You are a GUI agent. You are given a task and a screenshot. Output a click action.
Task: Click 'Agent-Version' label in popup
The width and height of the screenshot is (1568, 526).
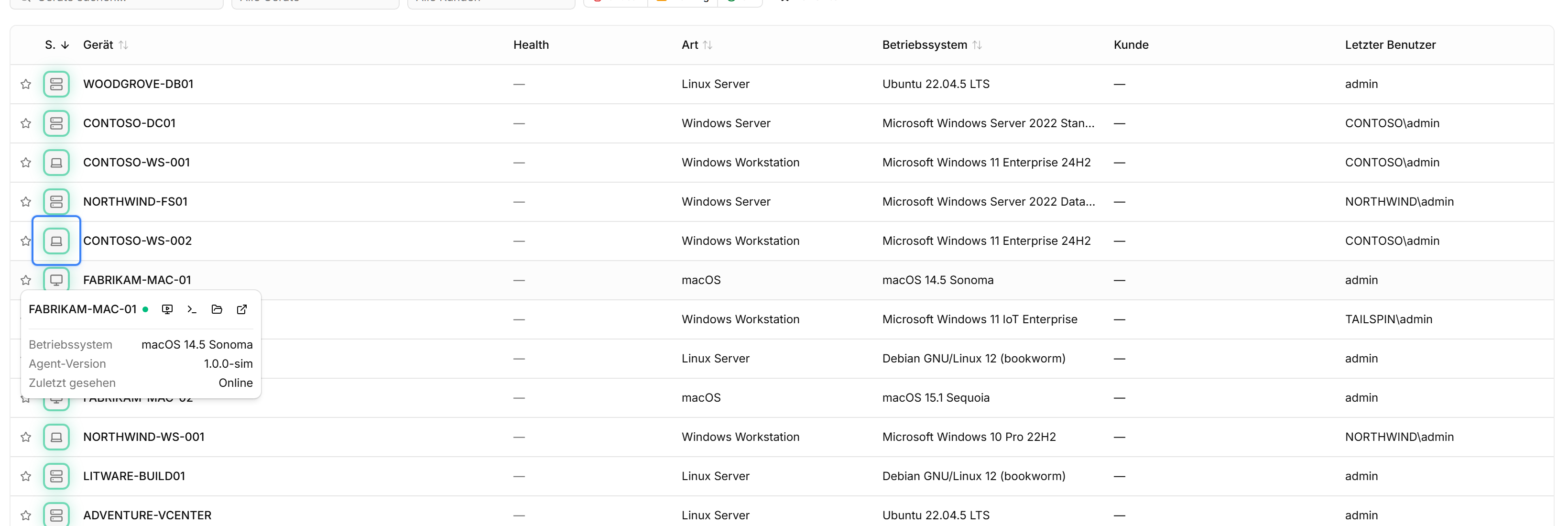pos(67,364)
